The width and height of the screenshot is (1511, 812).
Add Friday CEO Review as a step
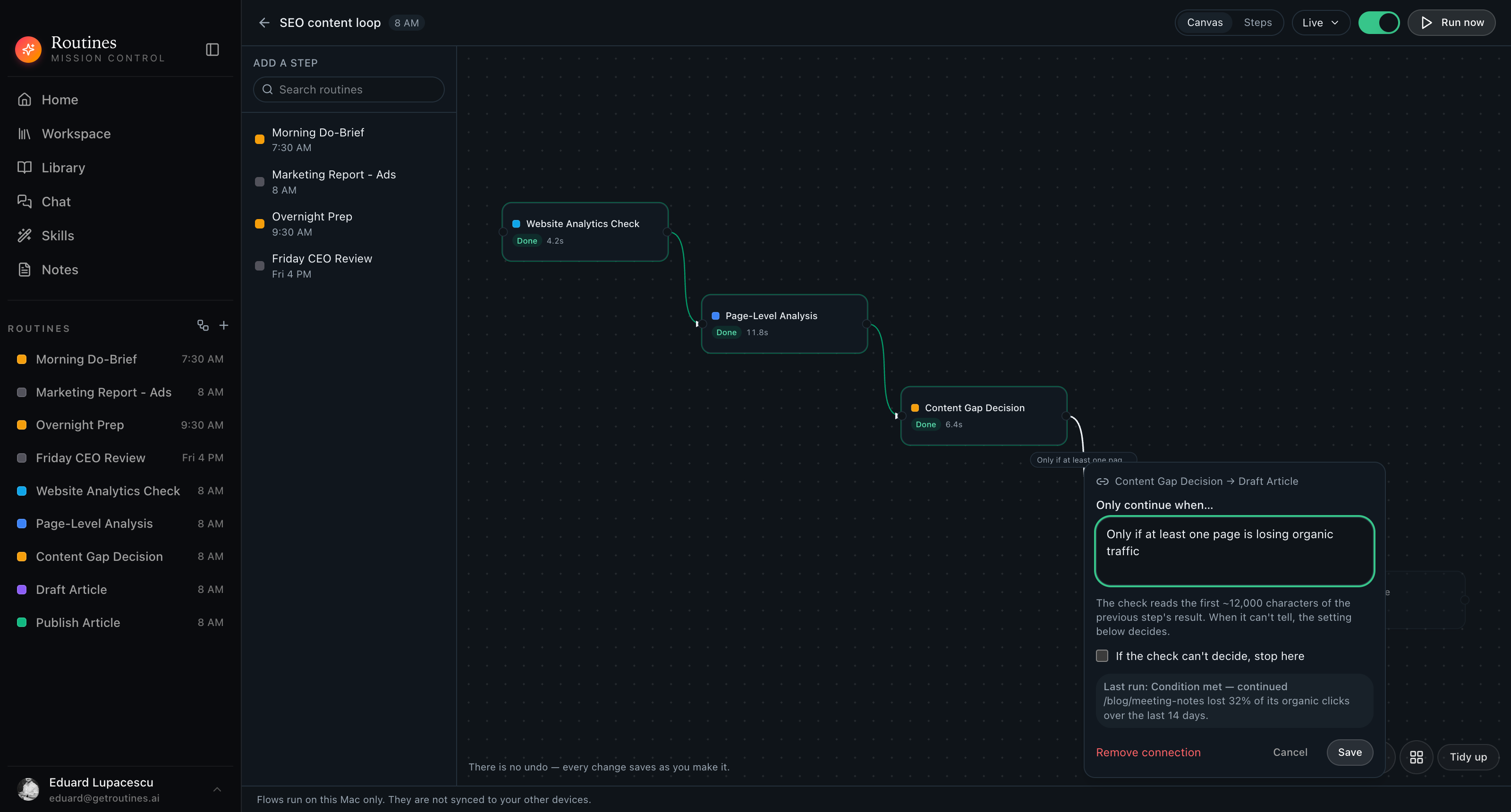click(x=348, y=266)
